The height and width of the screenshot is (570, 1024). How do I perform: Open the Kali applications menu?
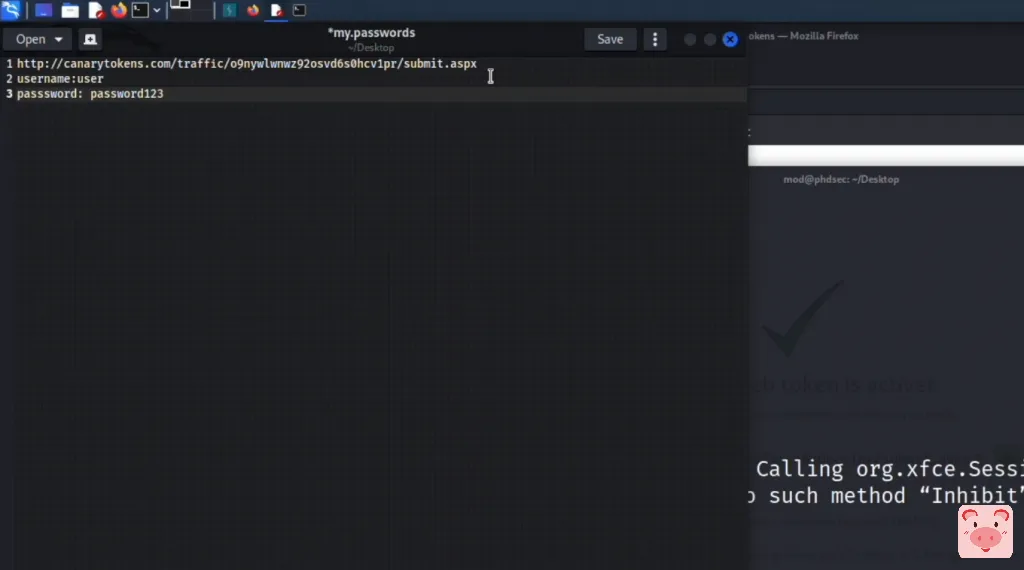pyautogui.click(x=10, y=10)
